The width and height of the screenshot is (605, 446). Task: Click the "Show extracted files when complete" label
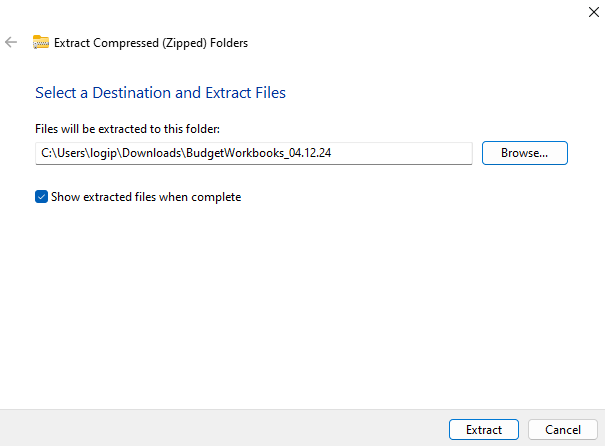point(146,197)
